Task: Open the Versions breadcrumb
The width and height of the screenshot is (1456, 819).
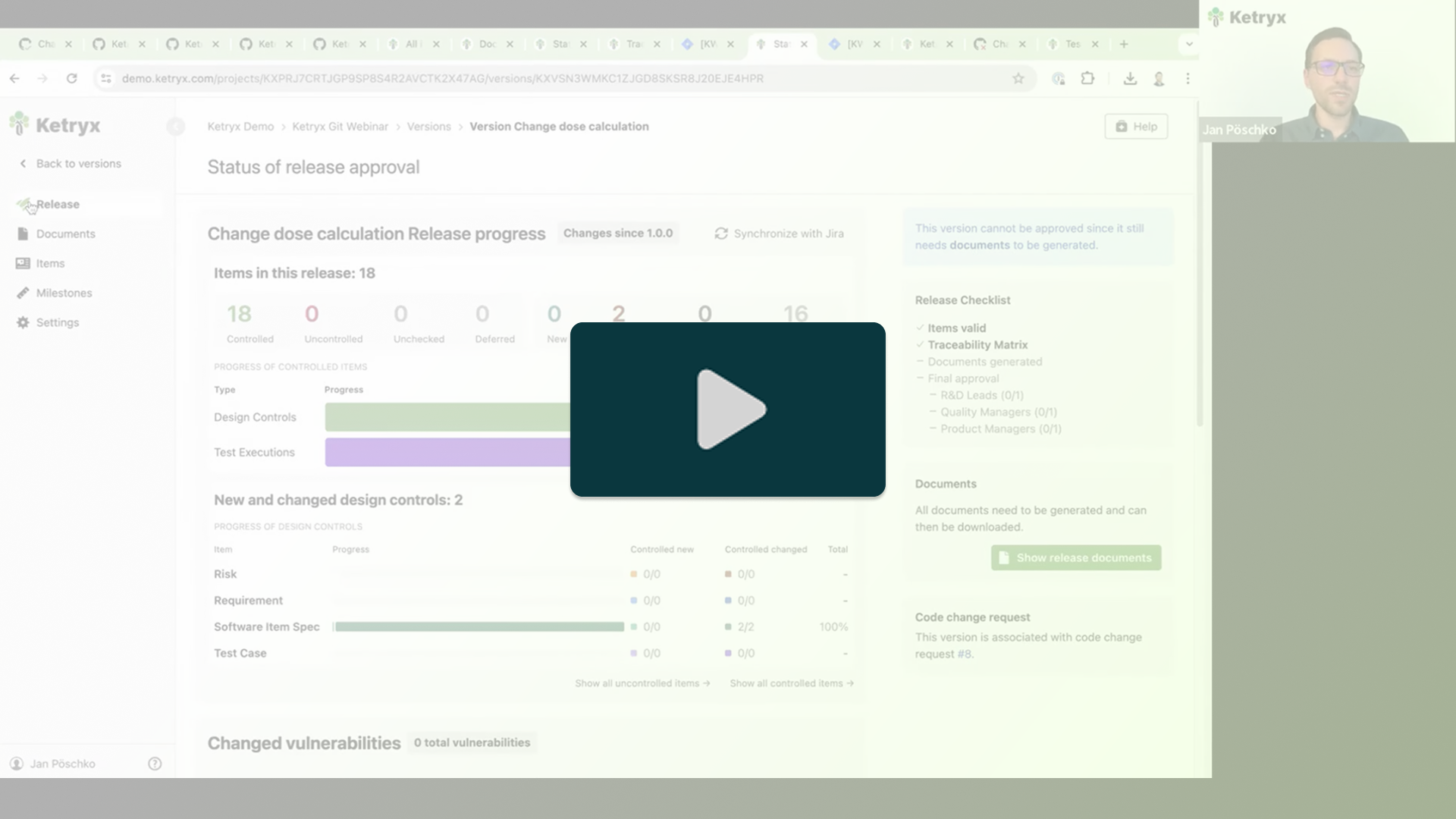Action: coord(428,127)
